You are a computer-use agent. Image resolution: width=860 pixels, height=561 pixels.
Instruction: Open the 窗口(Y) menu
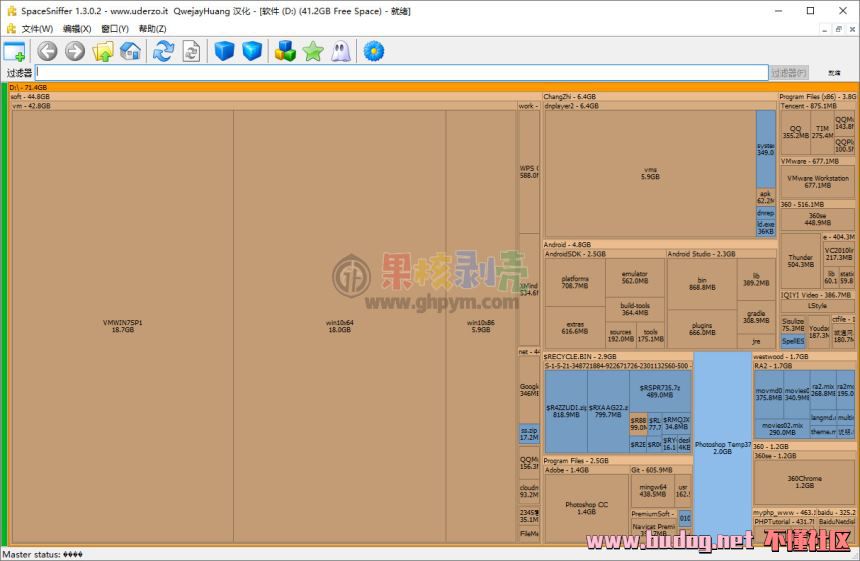click(x=115, y=29)
